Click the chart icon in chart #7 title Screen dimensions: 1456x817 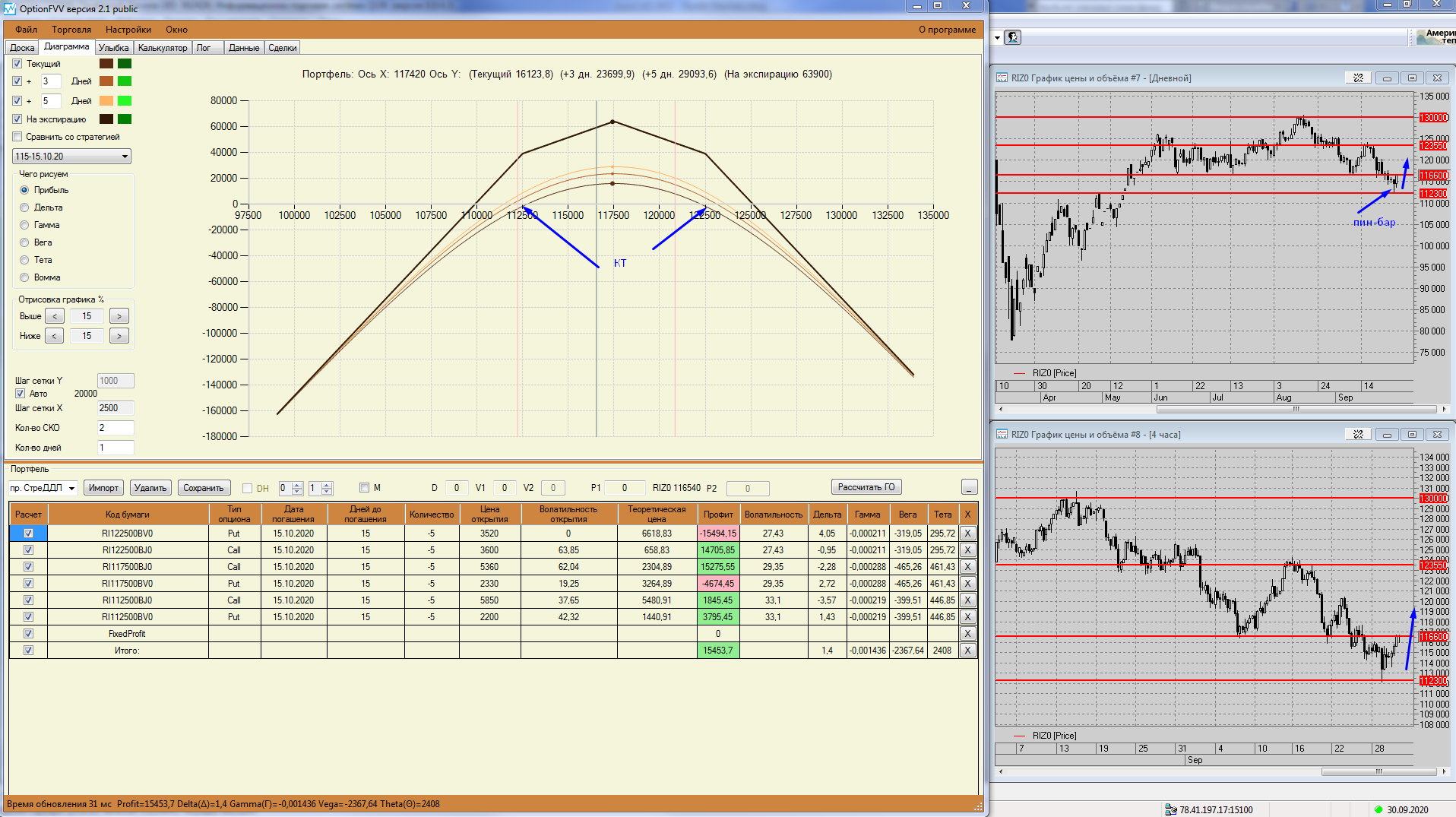1002,78
